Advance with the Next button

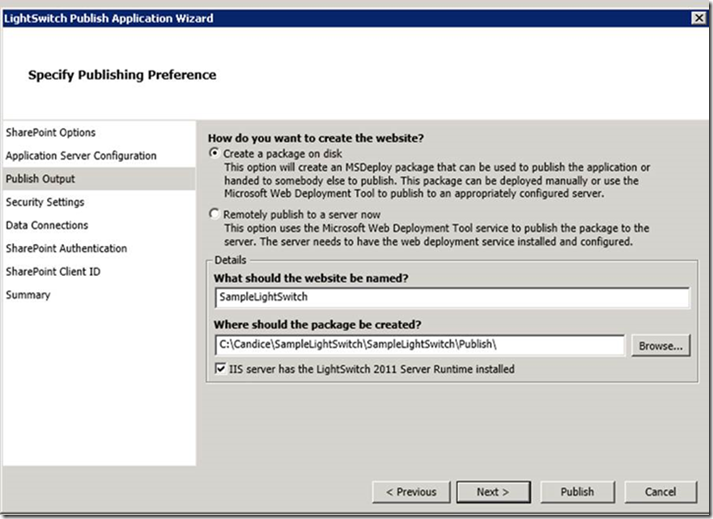pos(493,492)
